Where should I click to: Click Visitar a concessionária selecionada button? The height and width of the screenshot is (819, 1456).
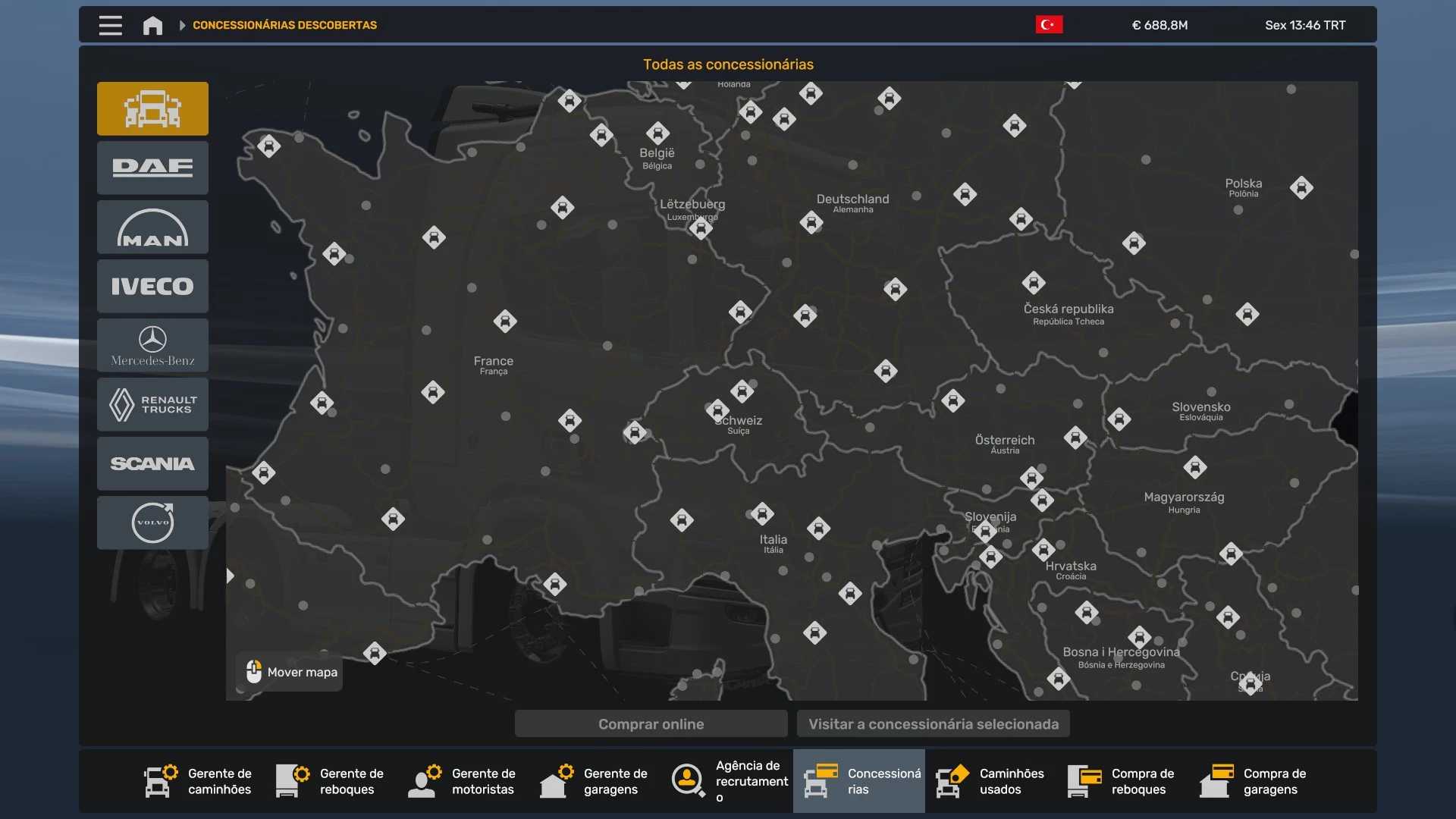933,723
